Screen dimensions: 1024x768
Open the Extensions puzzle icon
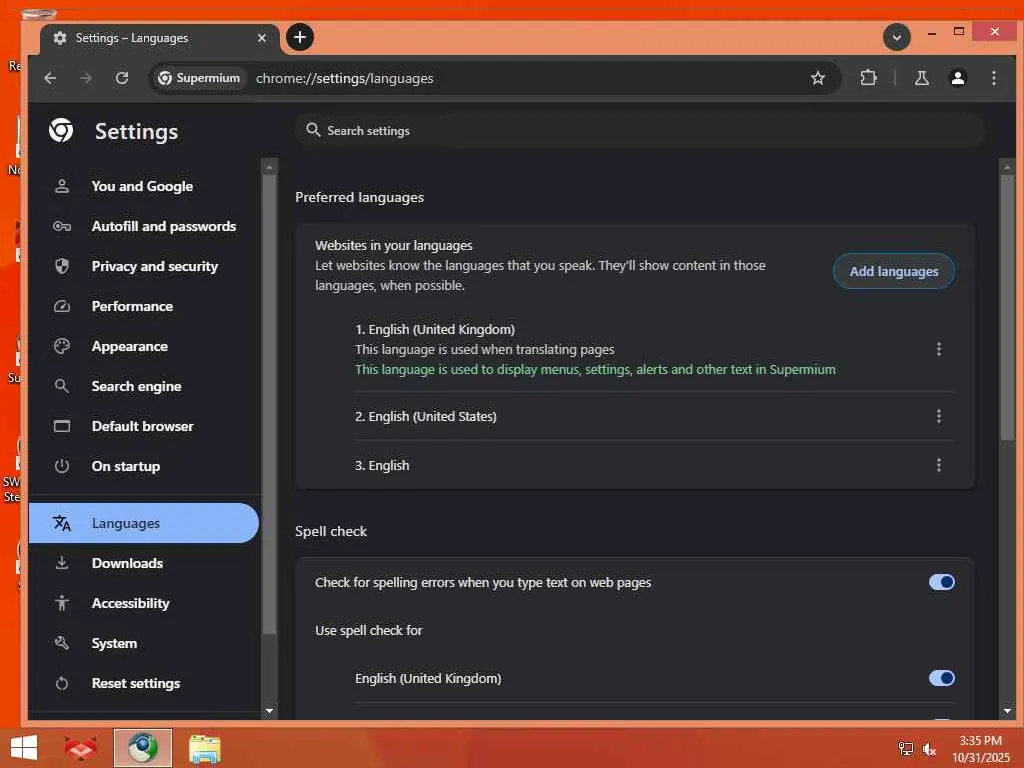(868, 78)
